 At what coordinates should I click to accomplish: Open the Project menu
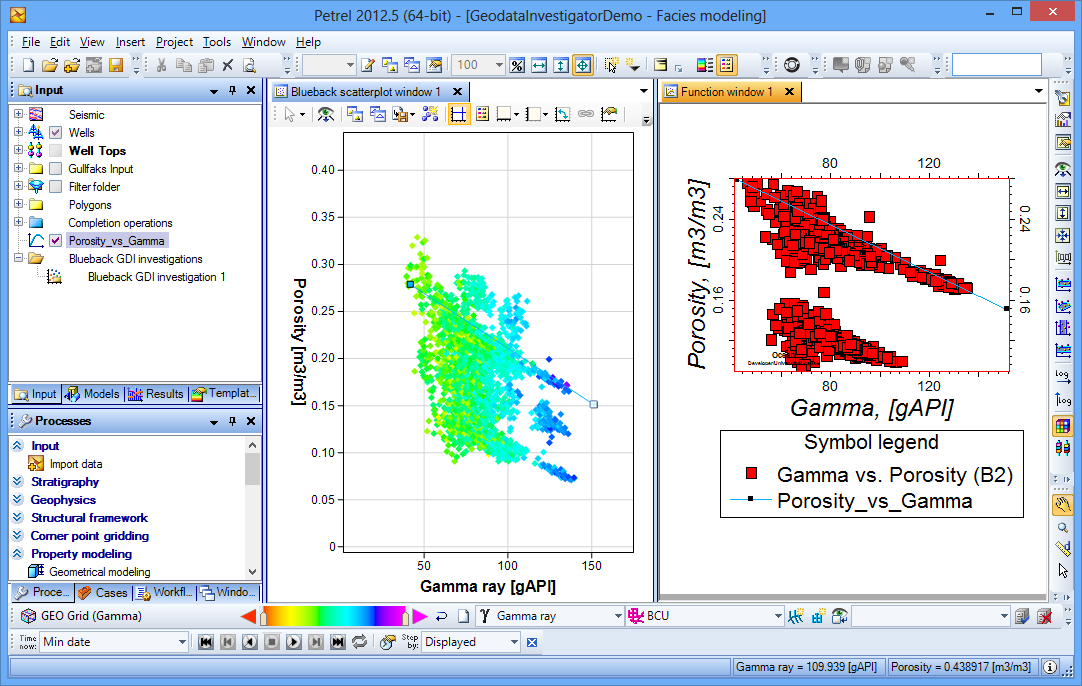[x=174, y=42]
